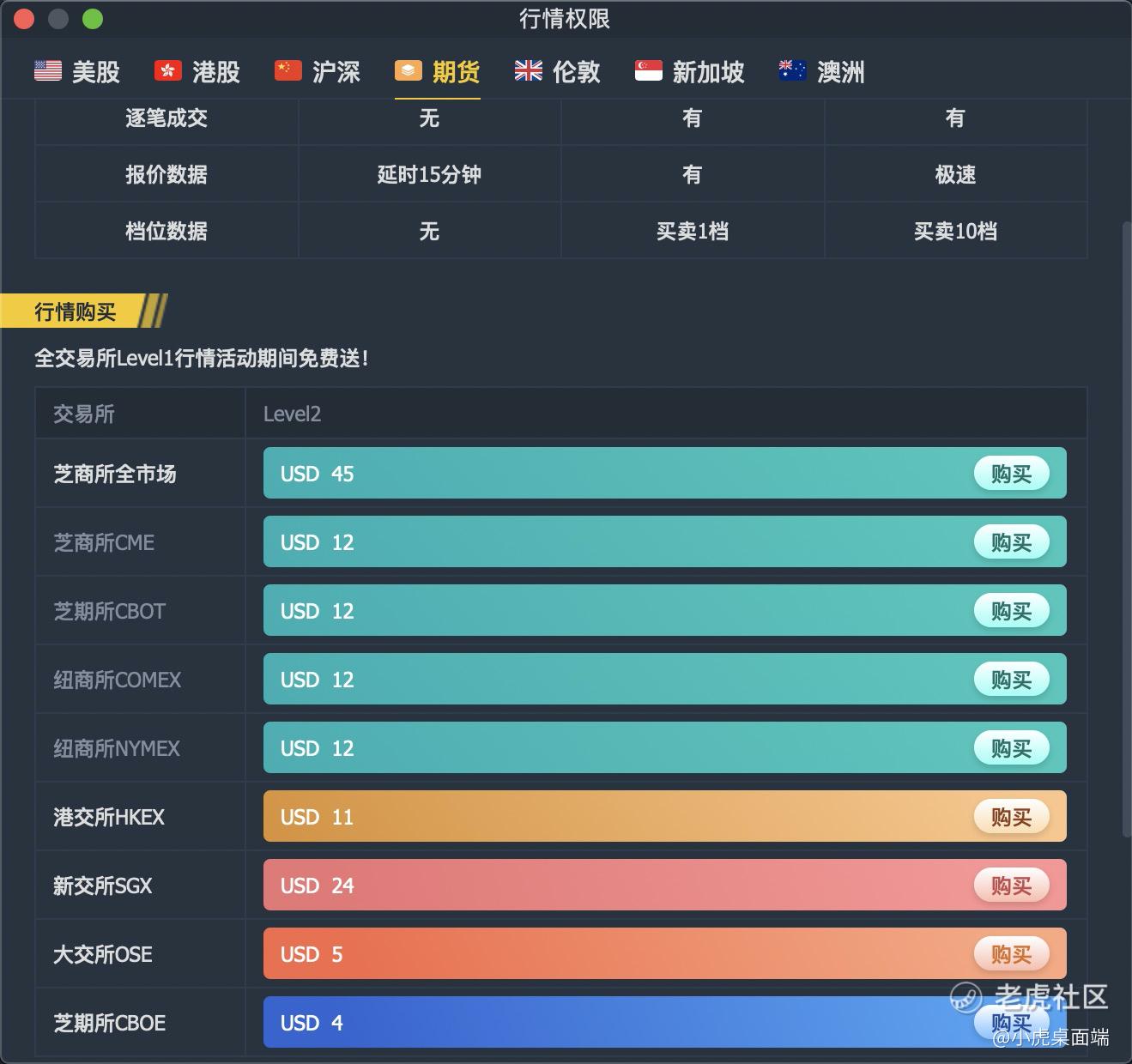Click the 买卖1档 cell
This screenshot has height=1064, width=1132.
coord(692,231)
